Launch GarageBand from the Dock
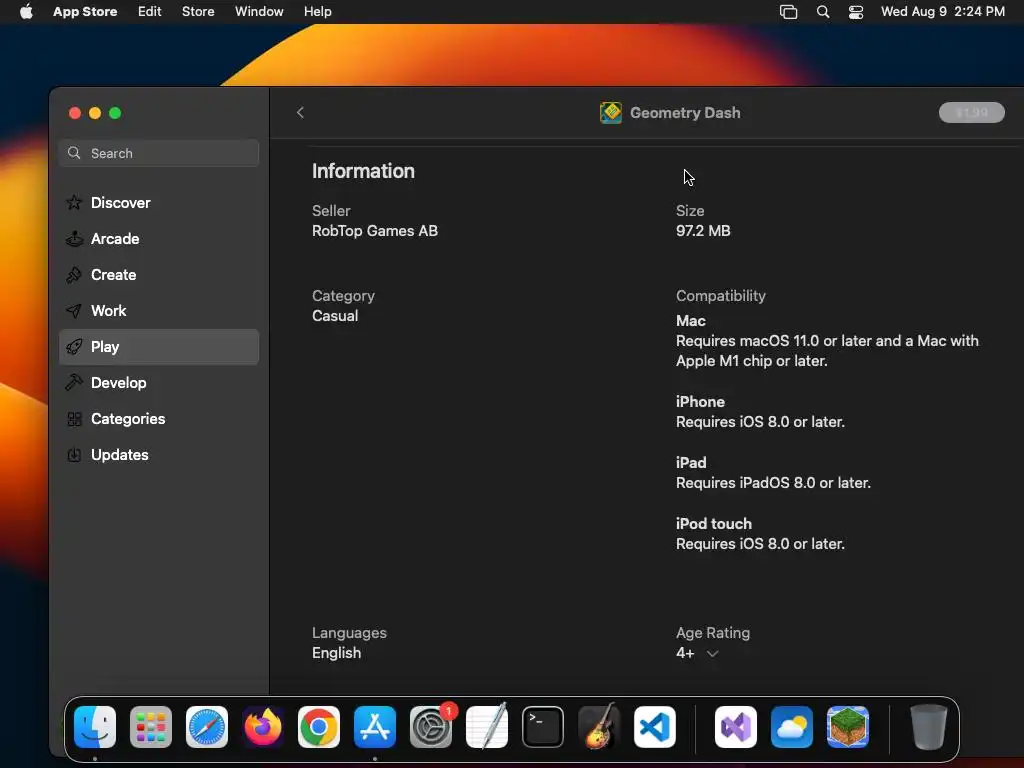This screenshot has height=768, width=1024. [x=599, y=727]
